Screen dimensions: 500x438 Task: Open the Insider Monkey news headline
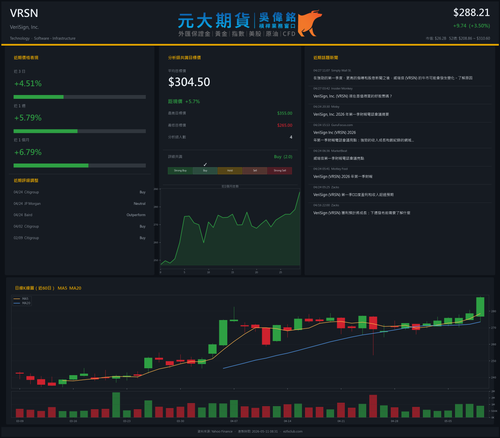coord(353,96)
